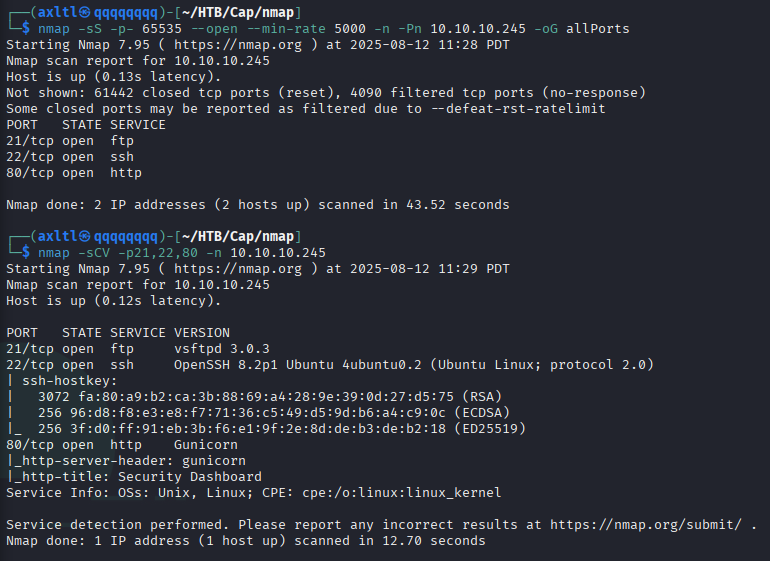
Task: Click the 21/tcp vsftpd 3.0.3 version text
Action: (221, 349)
